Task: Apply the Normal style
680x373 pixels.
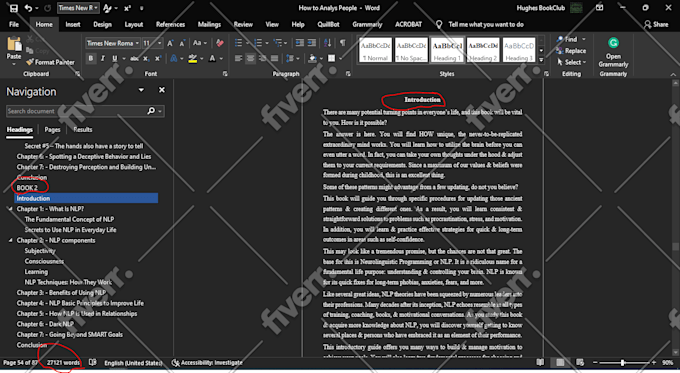Action: (x=376, y=50)
